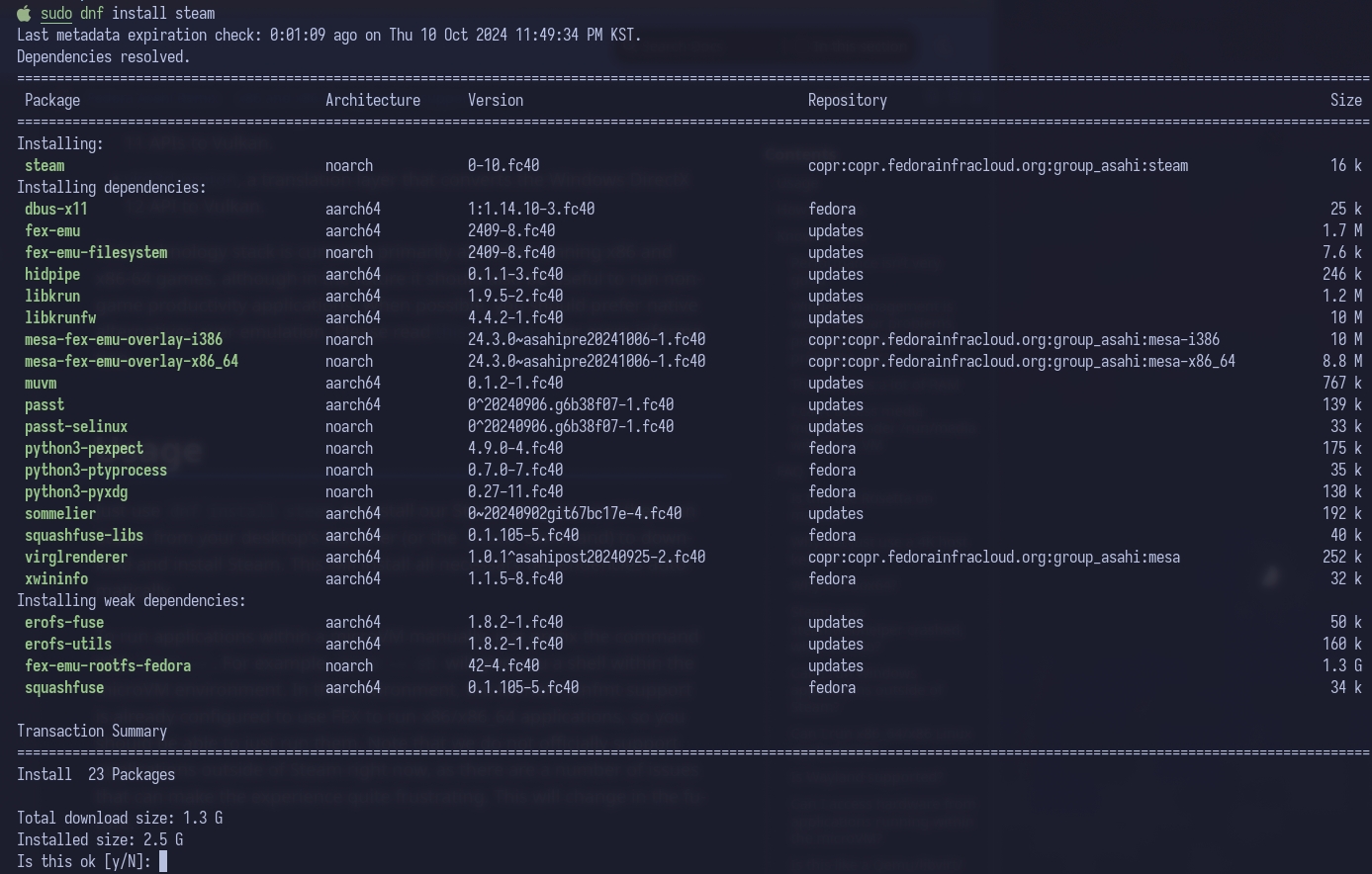The height and width of the screenshot is (874, 1372).
Task: Click the group_asahi:mesa-i386 repository text
Action: (x=1014, y=339)
